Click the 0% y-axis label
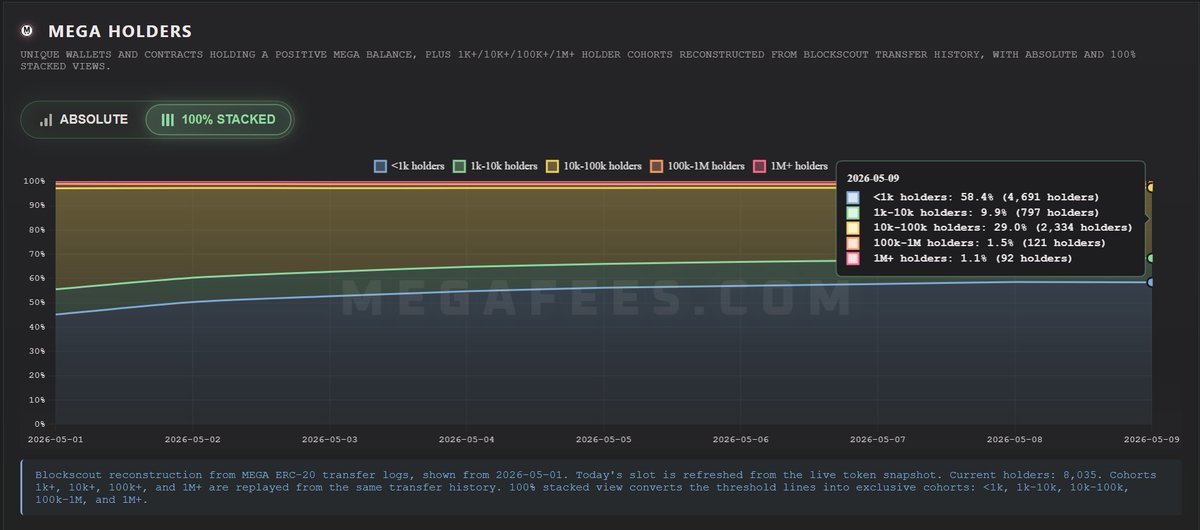The width and height of the screenshot is (1200, 530). pyautogui.click(x=39, y=424)
